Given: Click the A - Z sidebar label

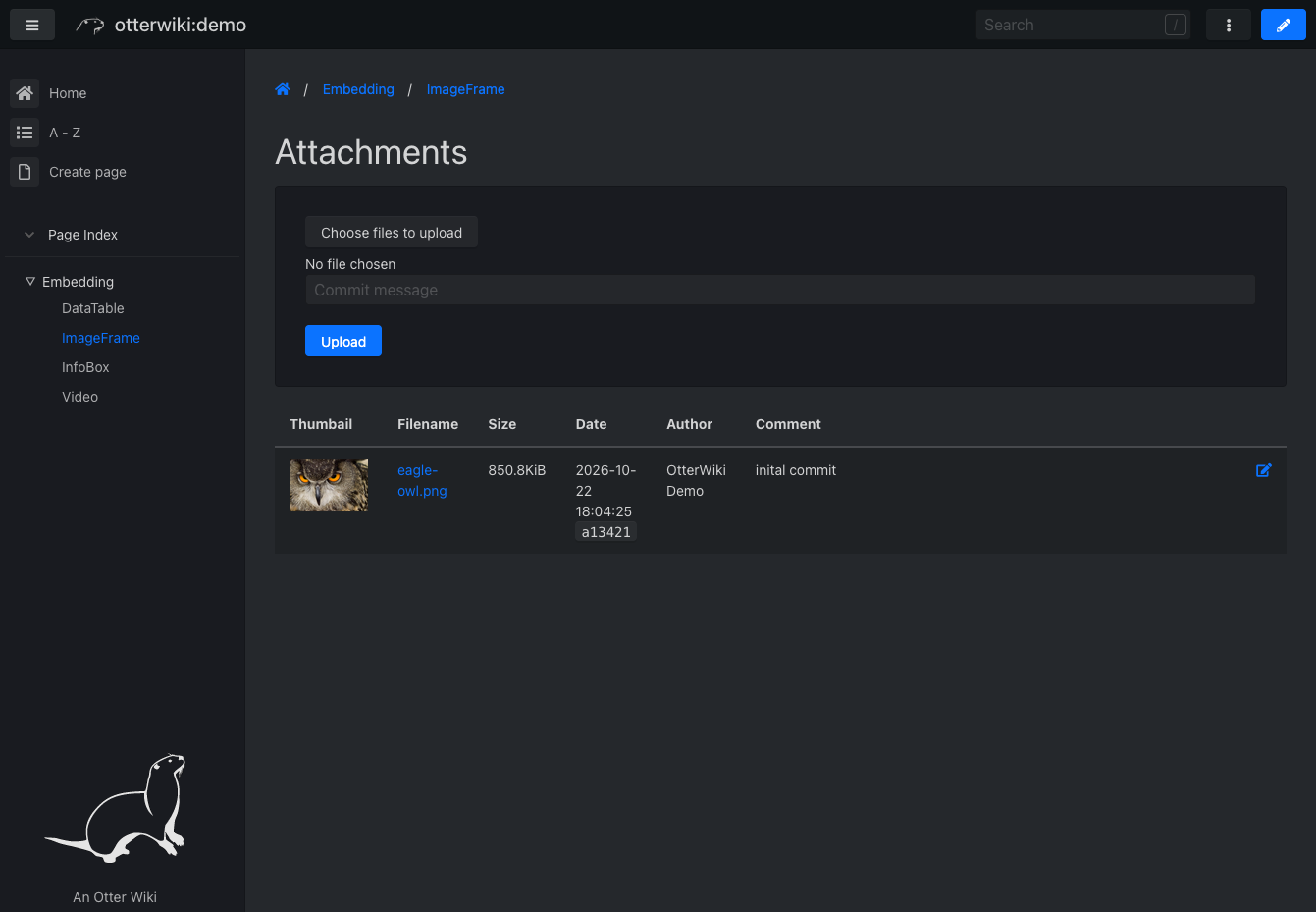Looking at the screenshot, I should coord(65,133).
